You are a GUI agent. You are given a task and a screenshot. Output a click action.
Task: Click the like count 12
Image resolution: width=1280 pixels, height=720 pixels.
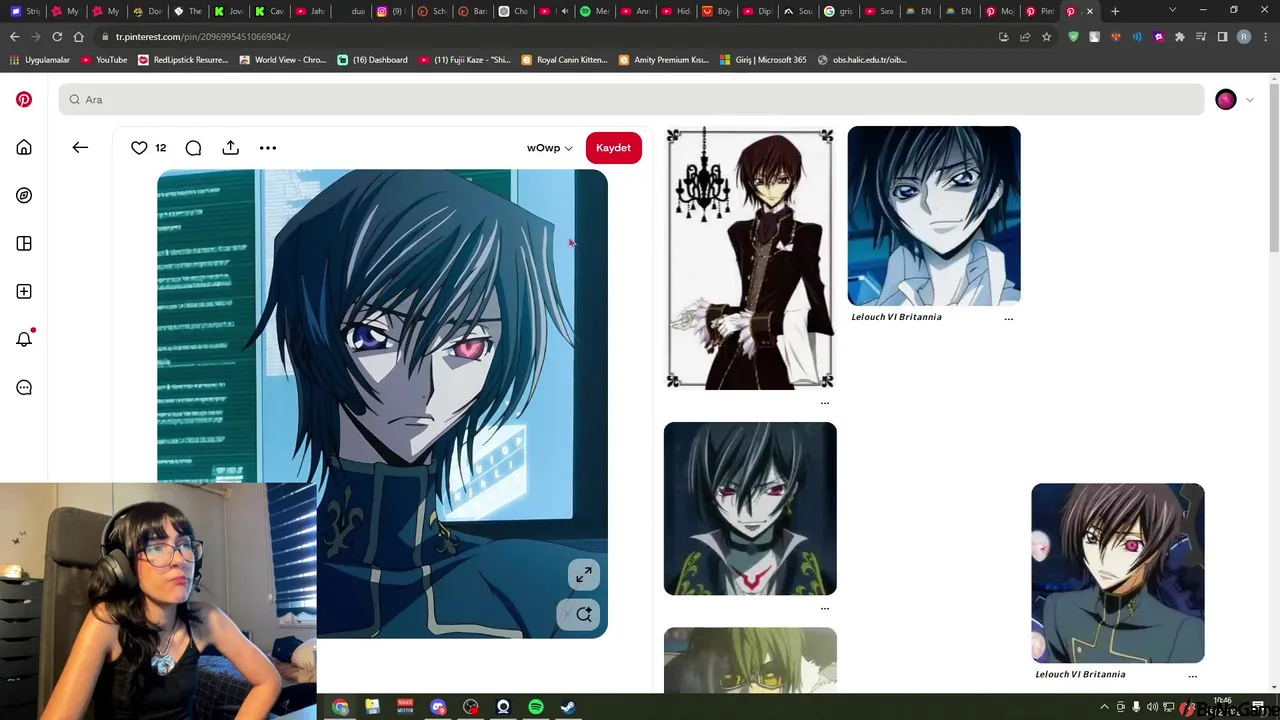click(x=160, y=148)
